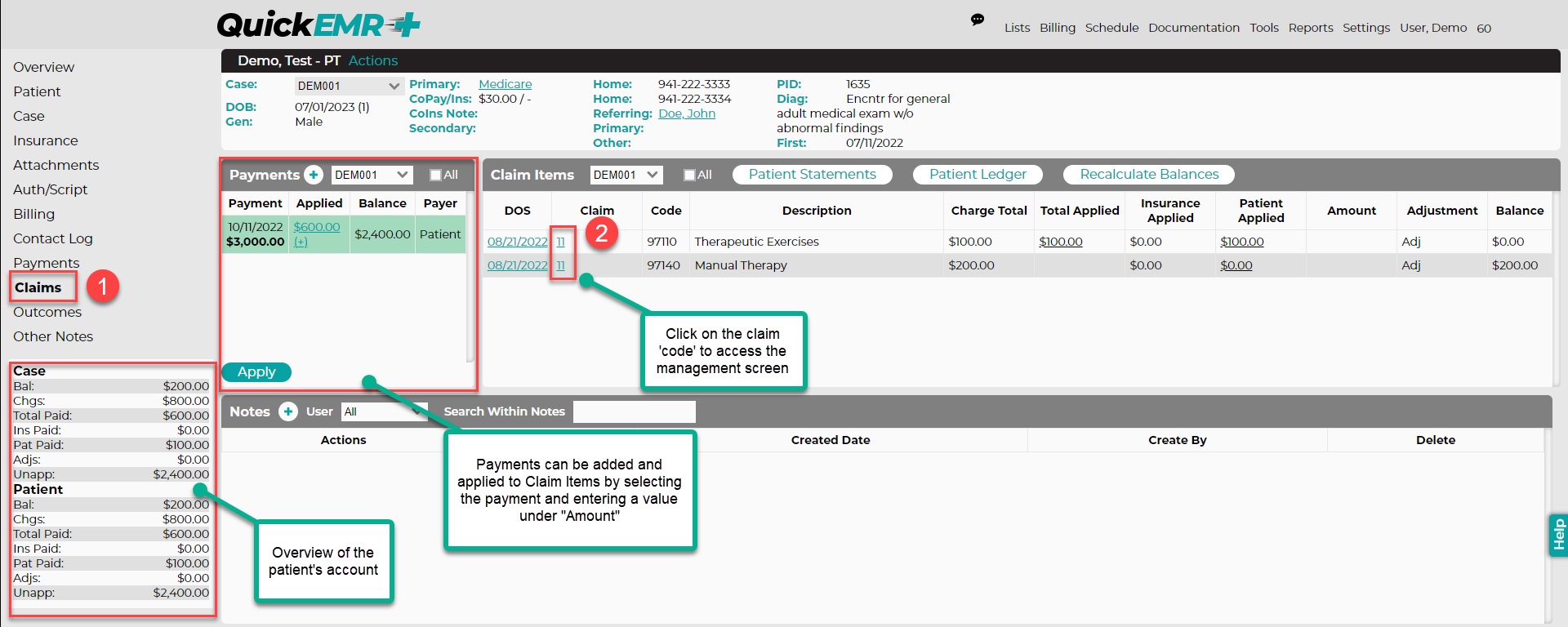This screenshot has width=1568, height=627.
Task: Click the Recalculate Balances button
Action: (x=1149, y=174)
